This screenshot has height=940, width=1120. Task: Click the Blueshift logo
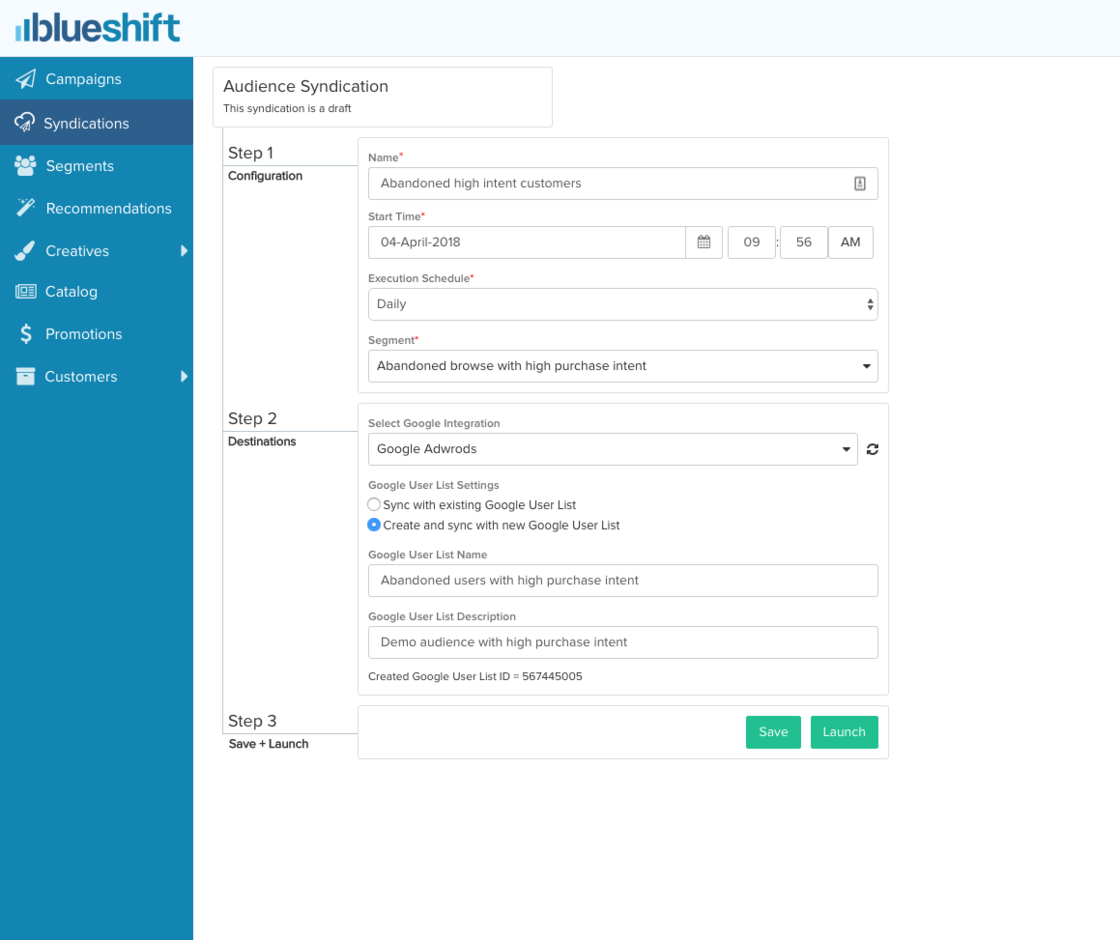[x=97, y=28]
